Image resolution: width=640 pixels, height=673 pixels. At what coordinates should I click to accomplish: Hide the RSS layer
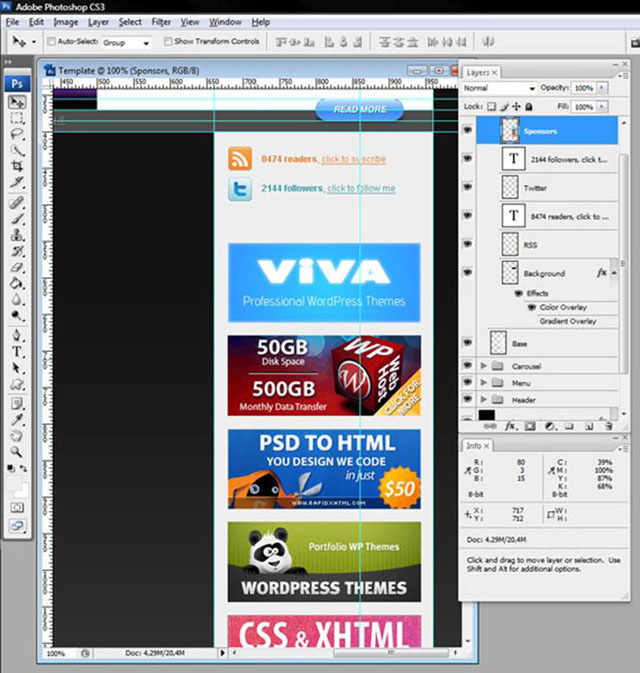pyautogui.click(x=467, y=244)
